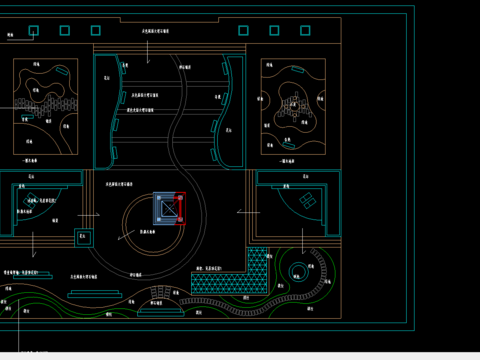
Task: Pick the middle cyan square in the top-left row
Action: (x=65, y=31)
